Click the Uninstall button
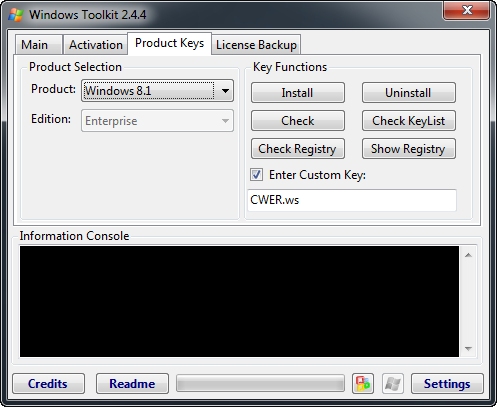Viewport: 497px width, 407px height. pyautogui.click(x=409, y=93)
